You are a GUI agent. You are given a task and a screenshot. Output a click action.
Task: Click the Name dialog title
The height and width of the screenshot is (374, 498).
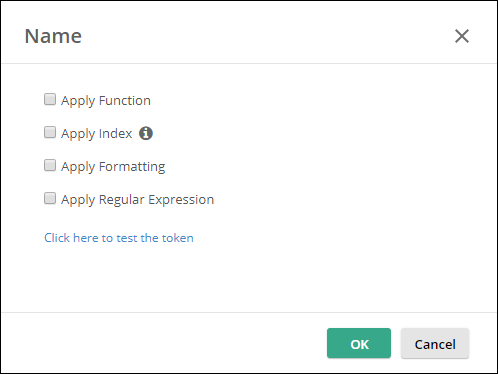pyautogui.click(x=53, y=36)
